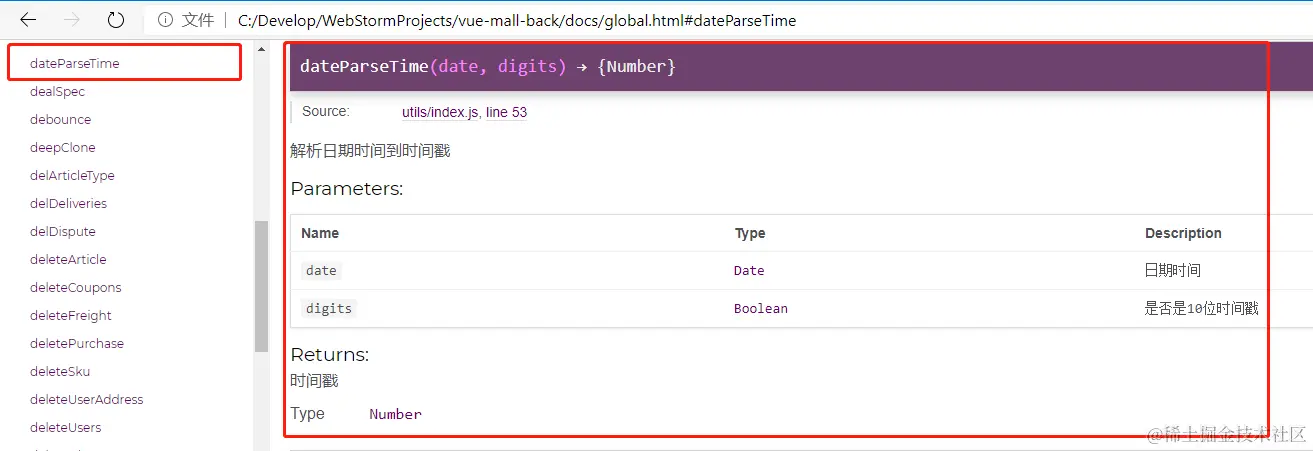Click the sidebar scrollbar thumb
The width and height of the screenshot is (1313, 451).
(262, 286)
